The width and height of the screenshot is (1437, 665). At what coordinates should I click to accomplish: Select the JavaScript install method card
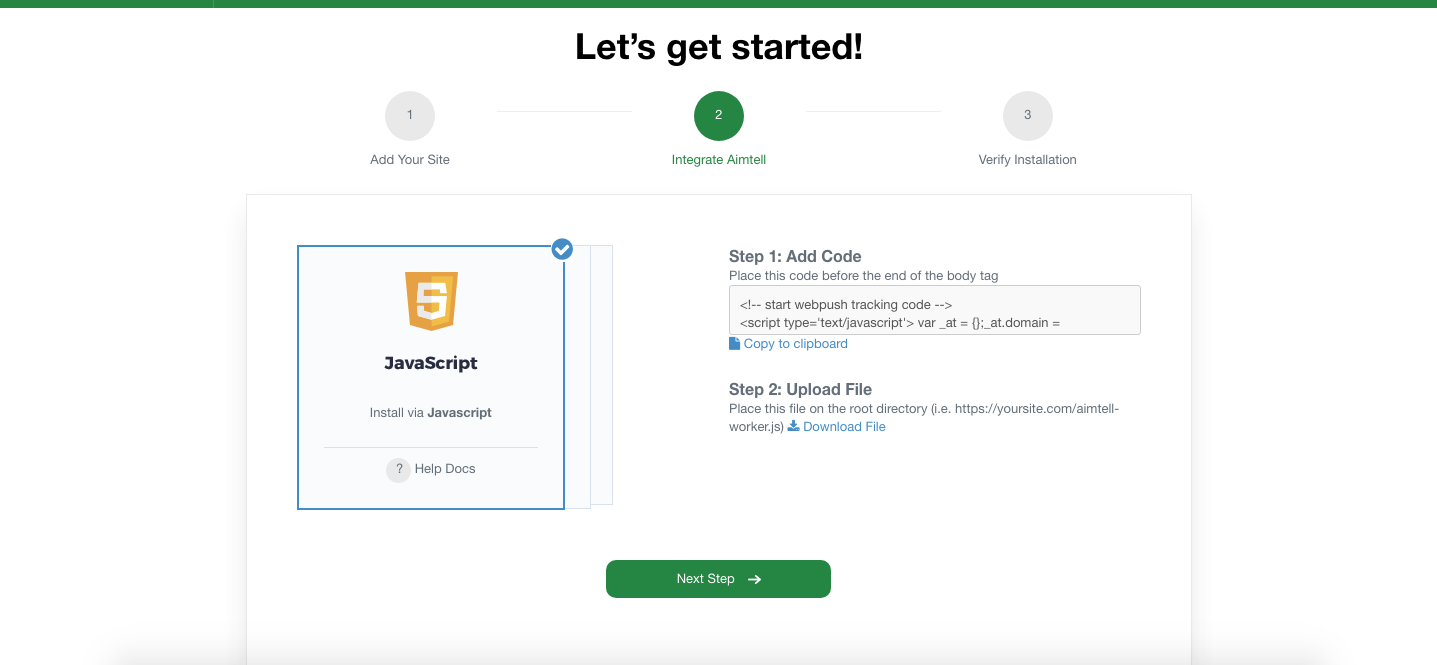pos(430,377)
